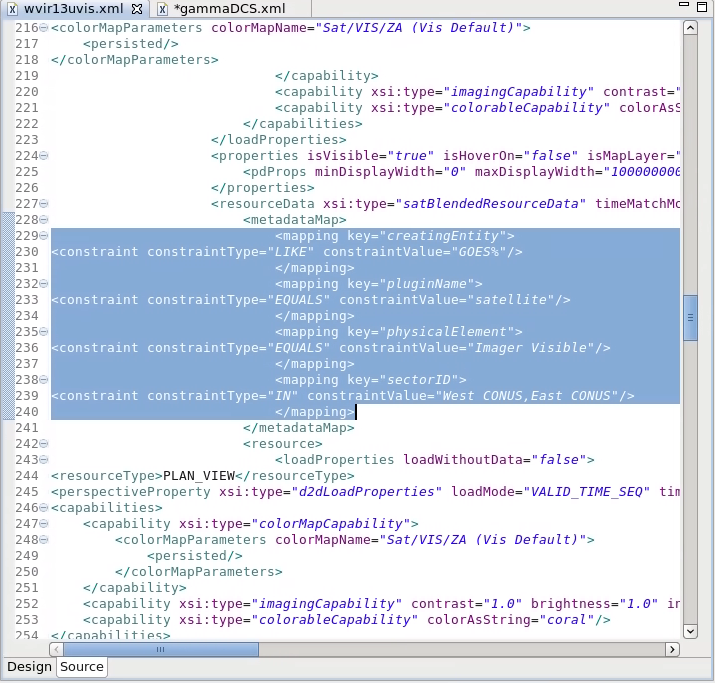Image resolution: width=715 pixels, height=683 pixels.
Task: Click "West CONUS,East CONUS" value on line 239
Action: [x=527, y=395]
